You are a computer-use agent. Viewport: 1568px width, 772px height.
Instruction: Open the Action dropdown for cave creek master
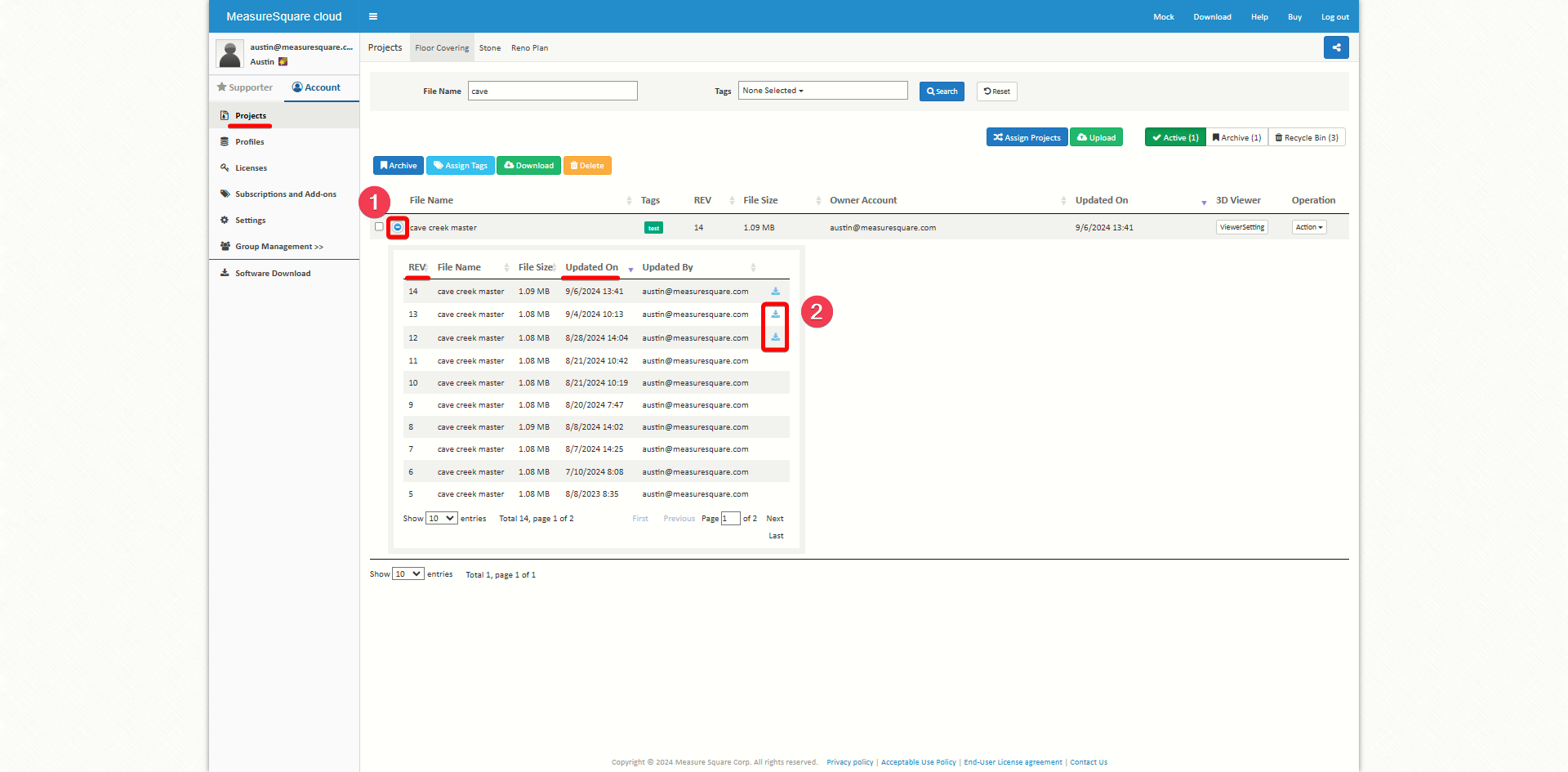[x=1309, y=227]
